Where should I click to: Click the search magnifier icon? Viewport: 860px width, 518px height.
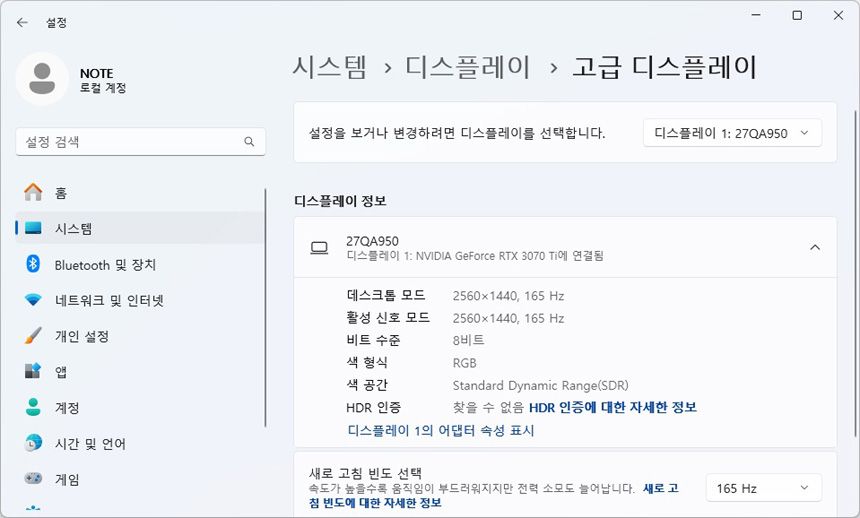point(249,142)
